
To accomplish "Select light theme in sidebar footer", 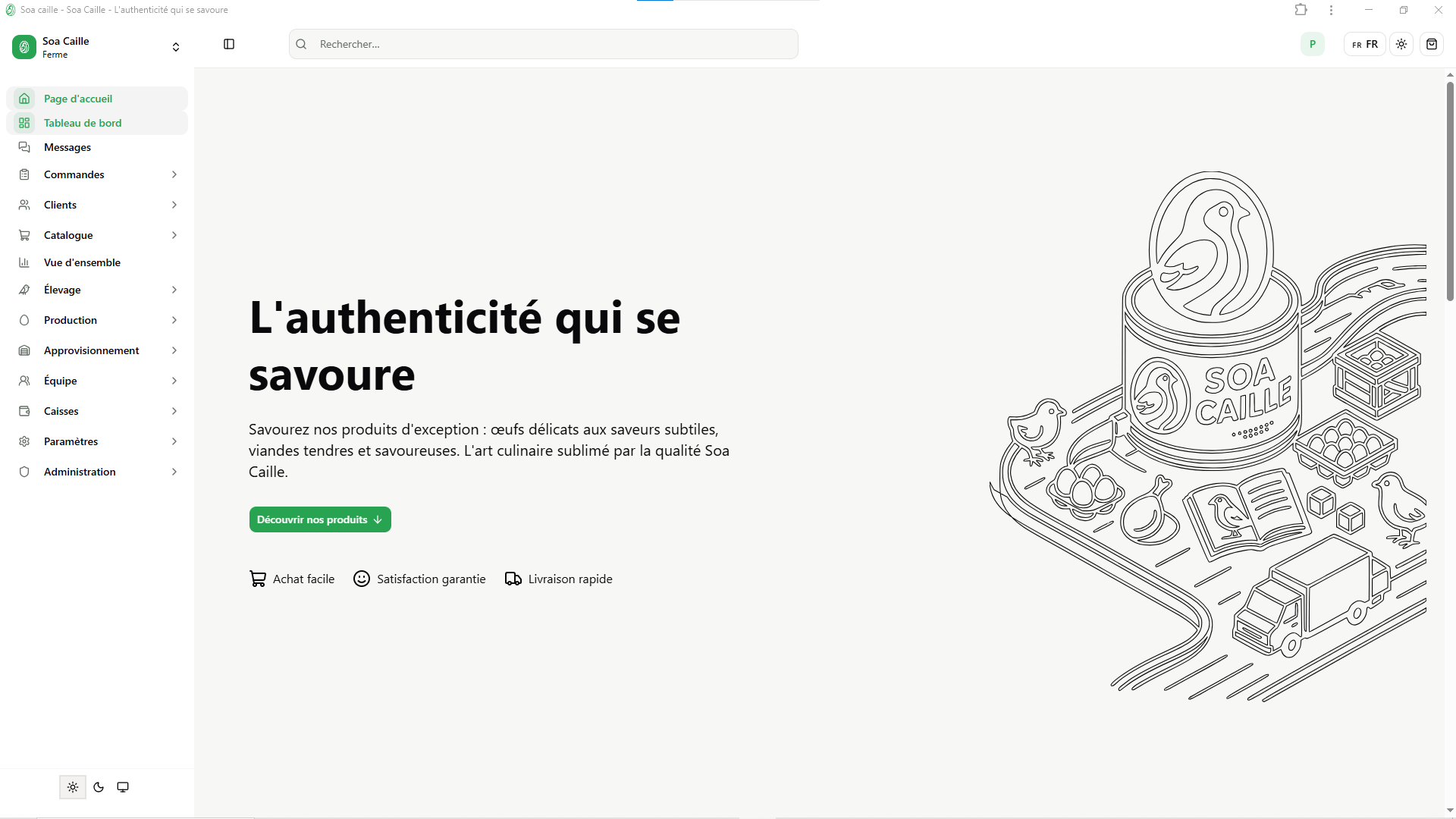I will (73, 787).
